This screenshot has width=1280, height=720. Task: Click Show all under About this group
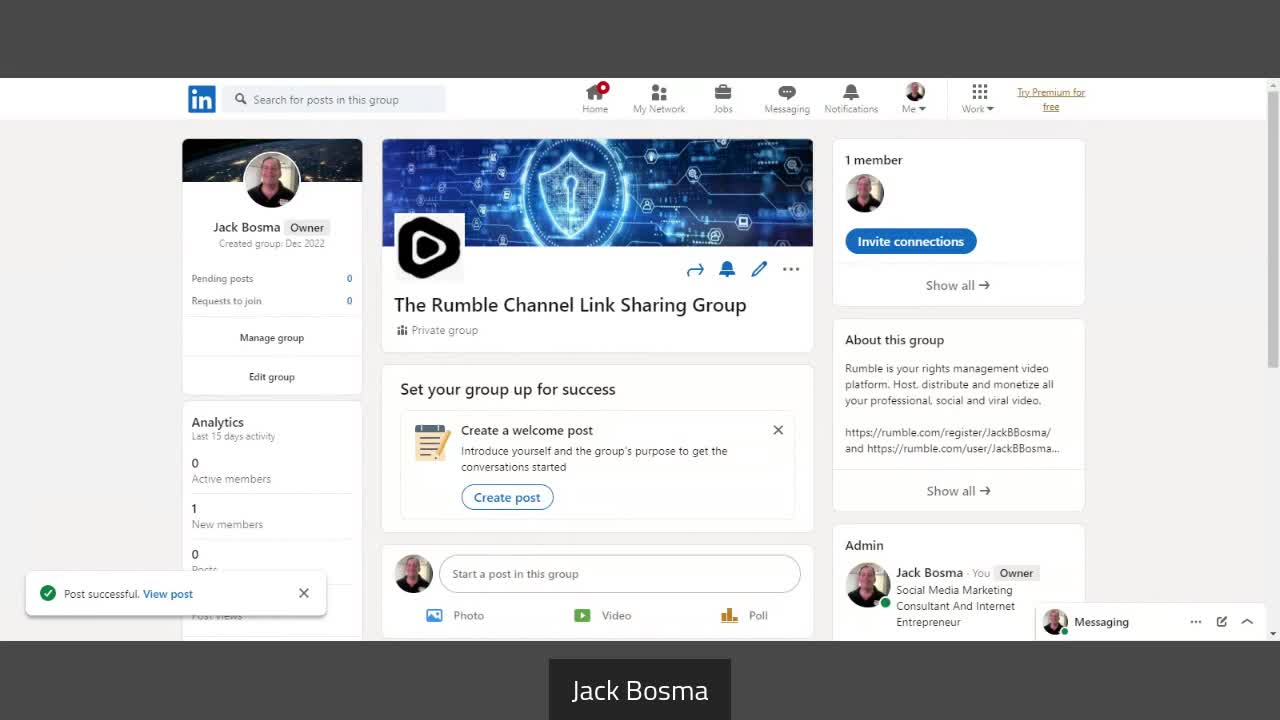(958, 491)
